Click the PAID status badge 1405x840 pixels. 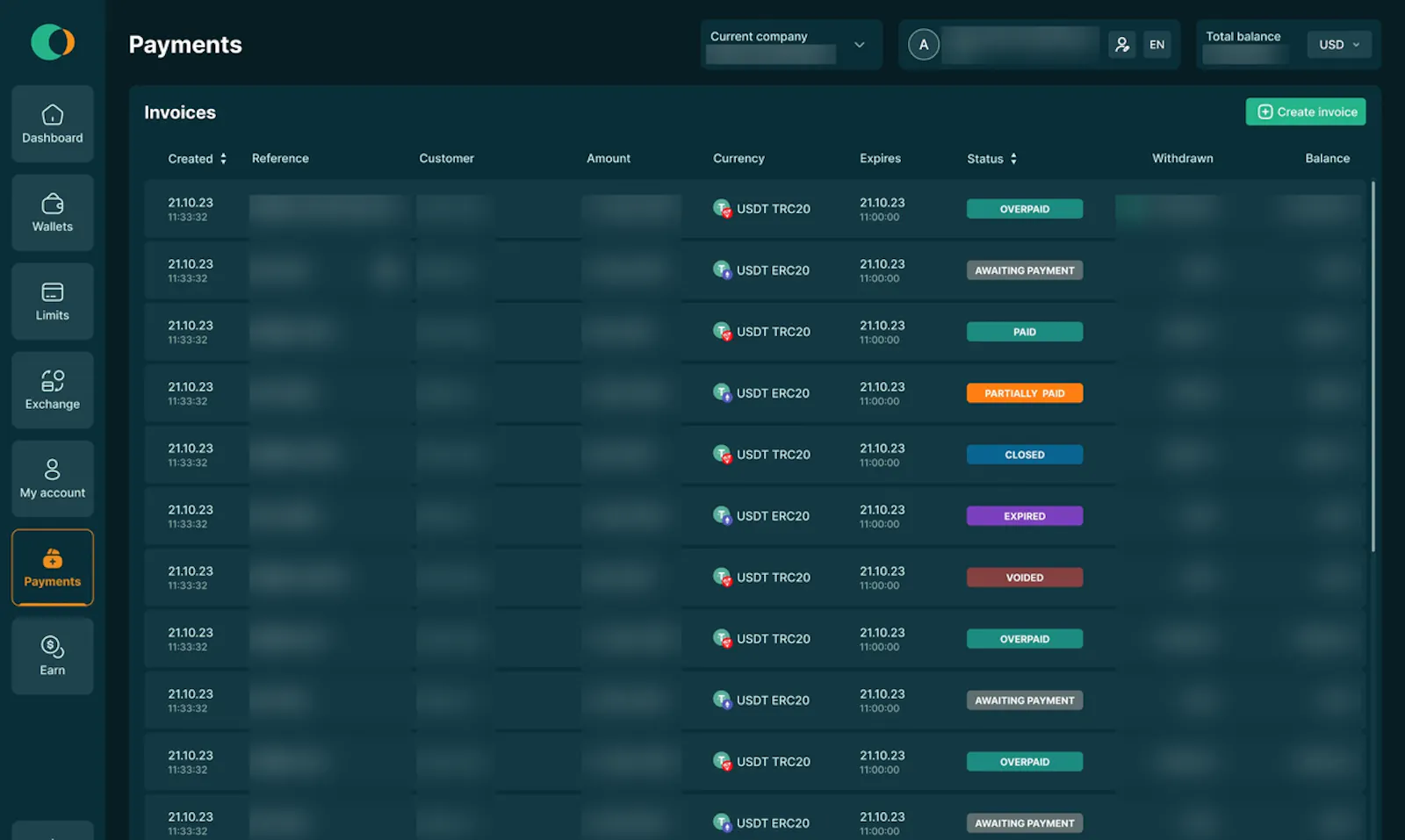tap(1025, 332)
